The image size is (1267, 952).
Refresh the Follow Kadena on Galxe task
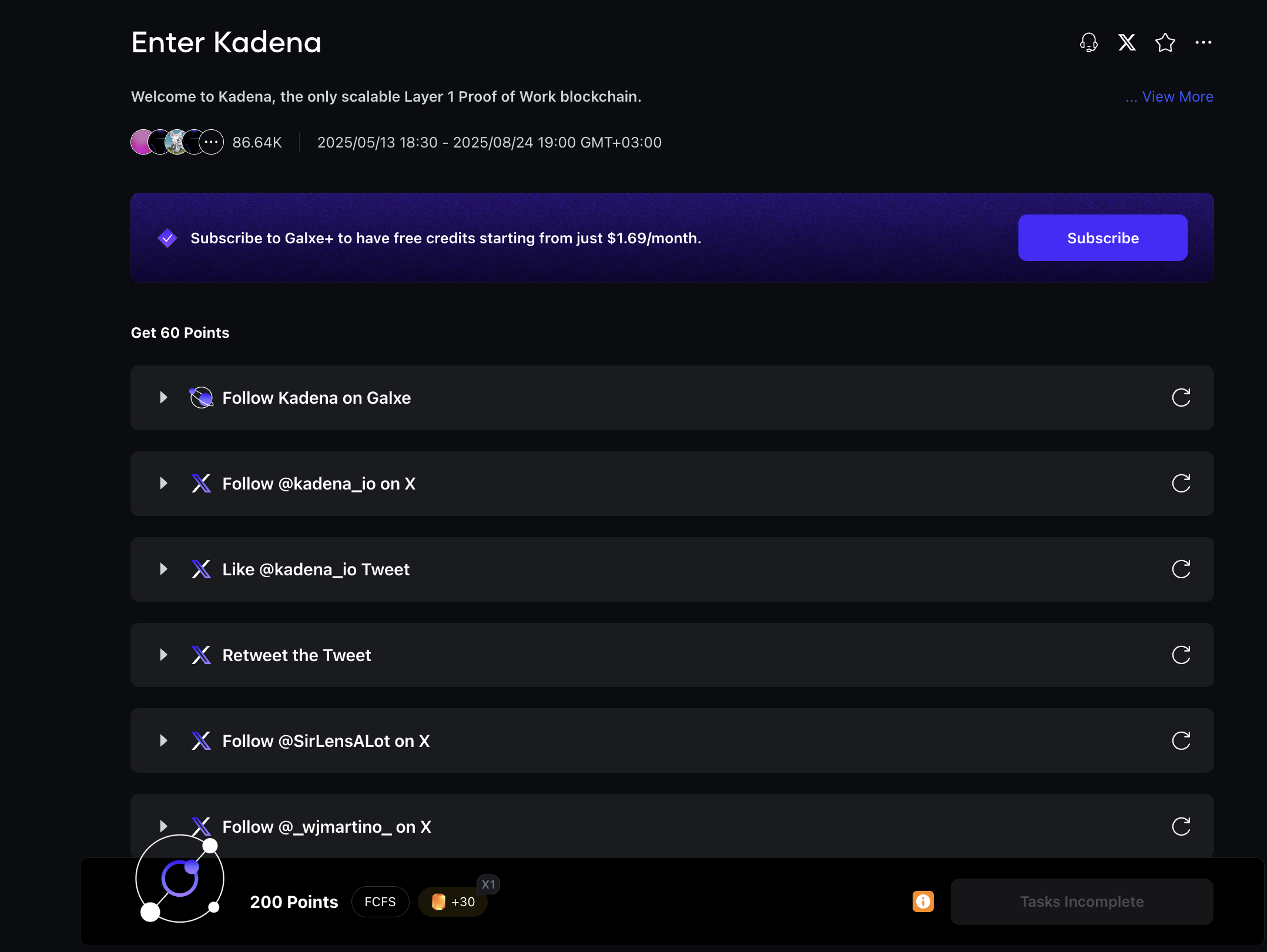point(1181,398)
